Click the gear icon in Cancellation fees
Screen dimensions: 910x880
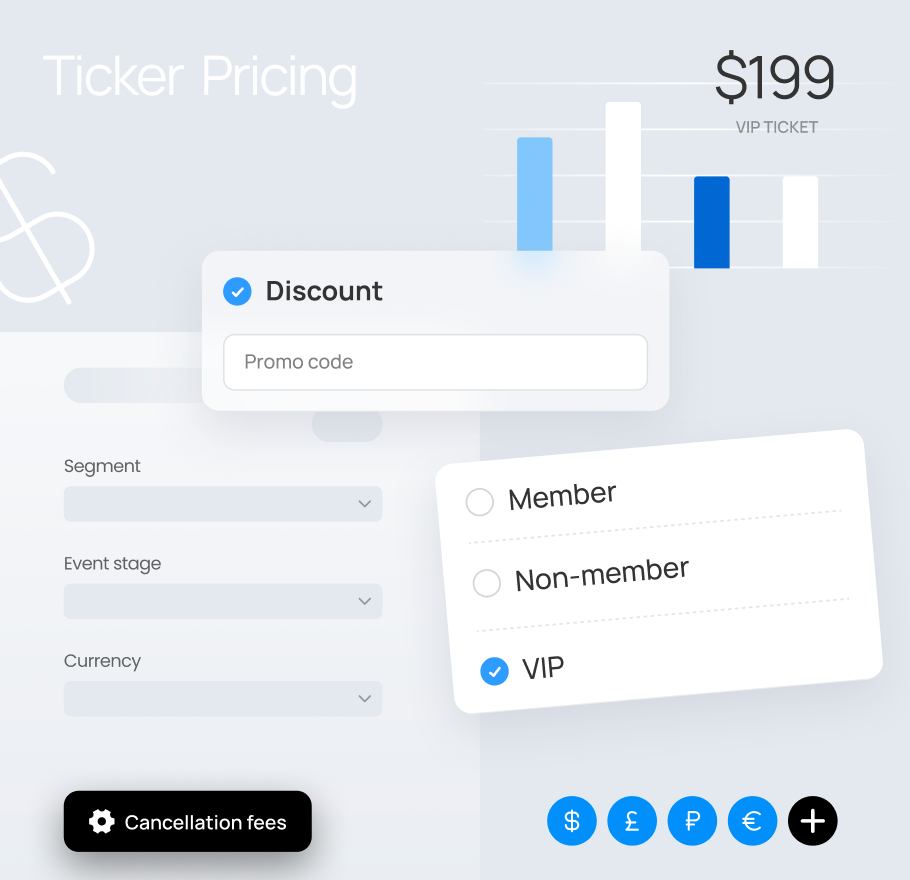coord(102,821)
